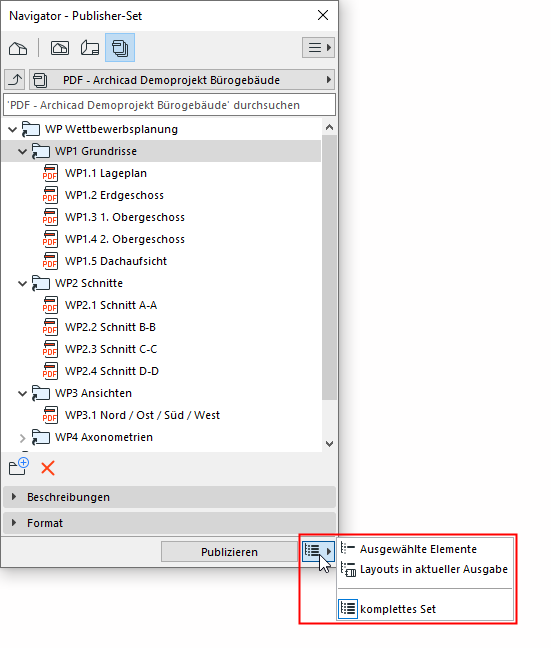The image size is (551, 648).
Task: Click the scroll down arrow of tree list
Action: (329, 444)
